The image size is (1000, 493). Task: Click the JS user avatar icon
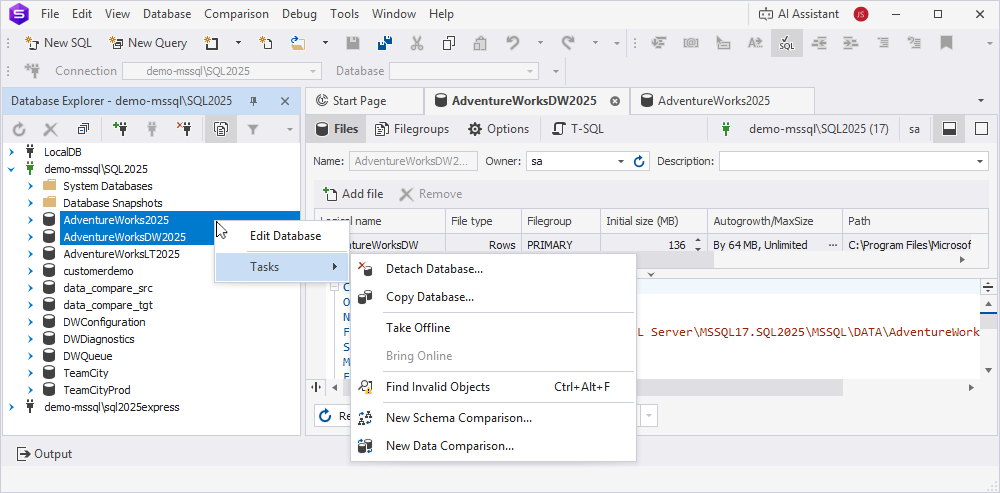click(861, 14)
